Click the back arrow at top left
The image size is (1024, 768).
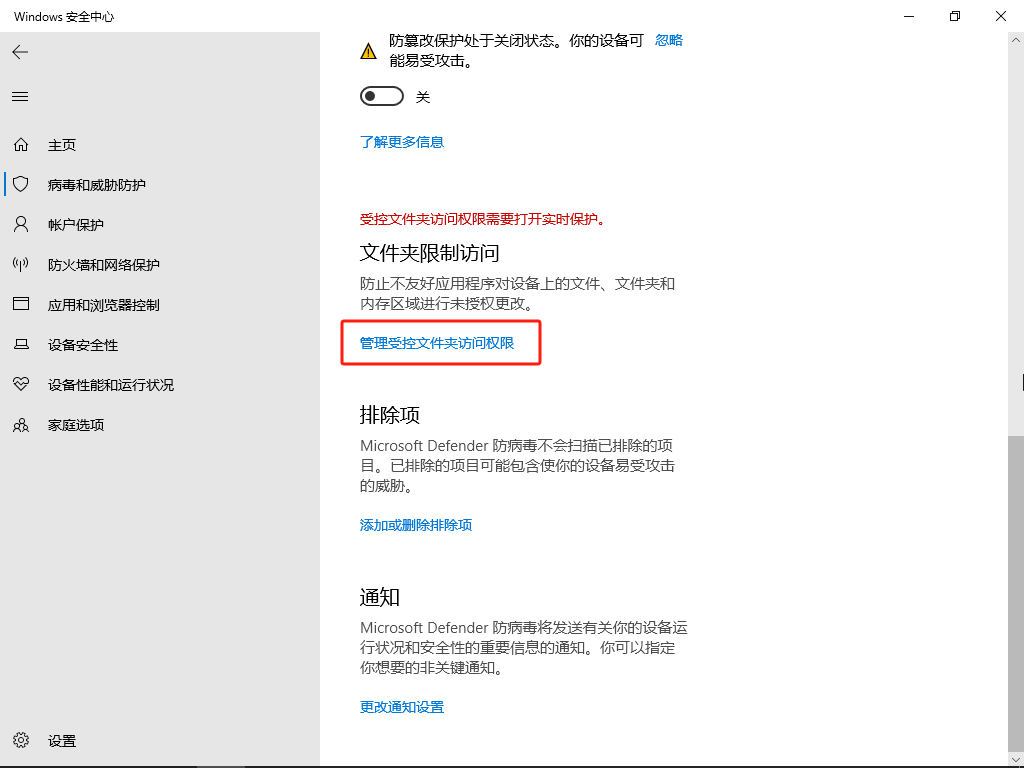(x=20, y=52)
